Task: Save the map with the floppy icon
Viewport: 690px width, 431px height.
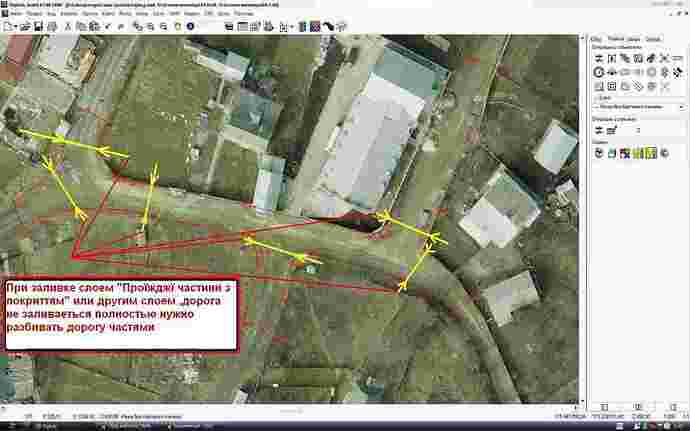Action: (x=38, y=27)
